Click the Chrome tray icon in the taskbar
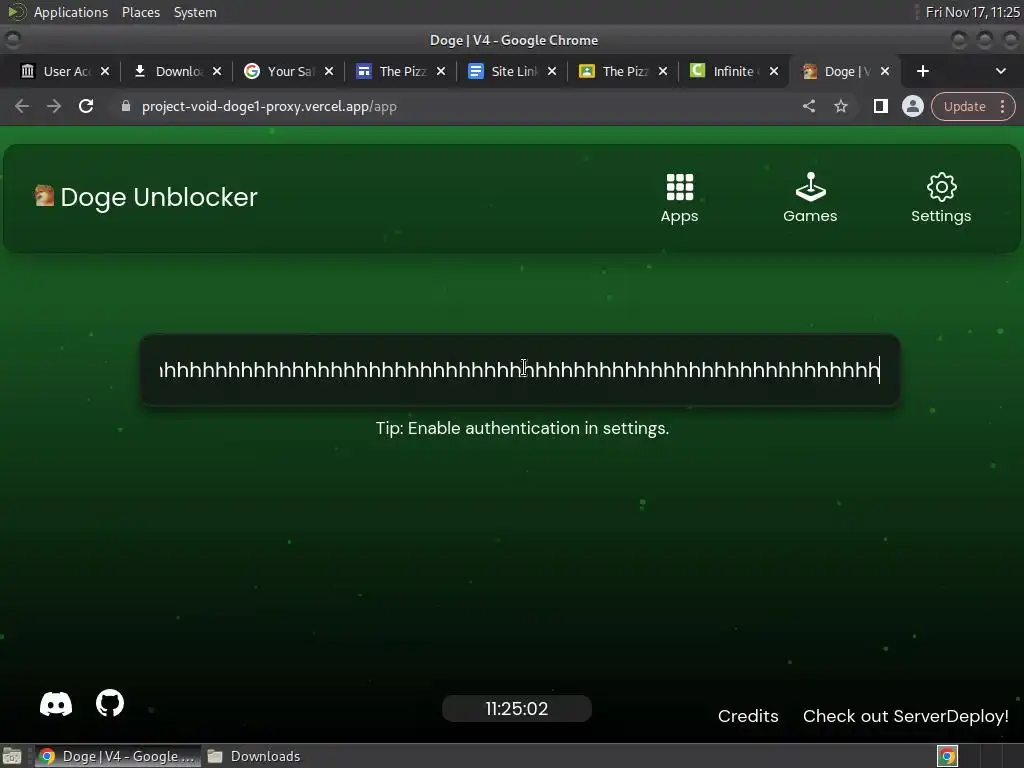This screenshot has height=768, width=1024. click(x=947, y=756)
